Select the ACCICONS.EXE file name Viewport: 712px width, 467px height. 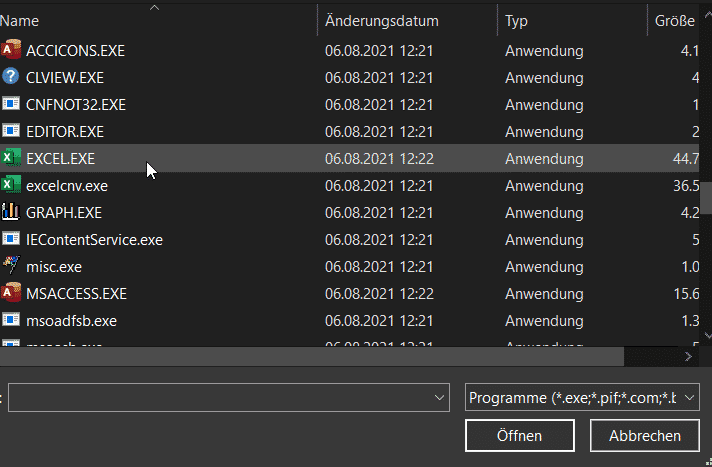tap(75, 51)
